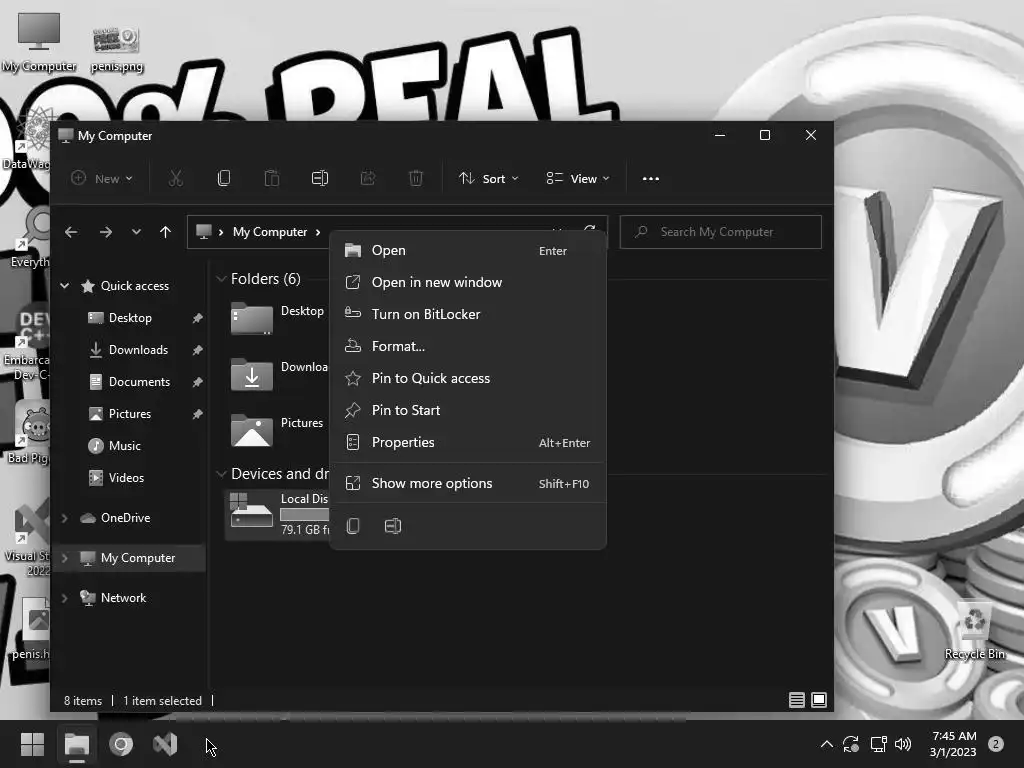Expand the My Computer tree node

tap(65, 558)
